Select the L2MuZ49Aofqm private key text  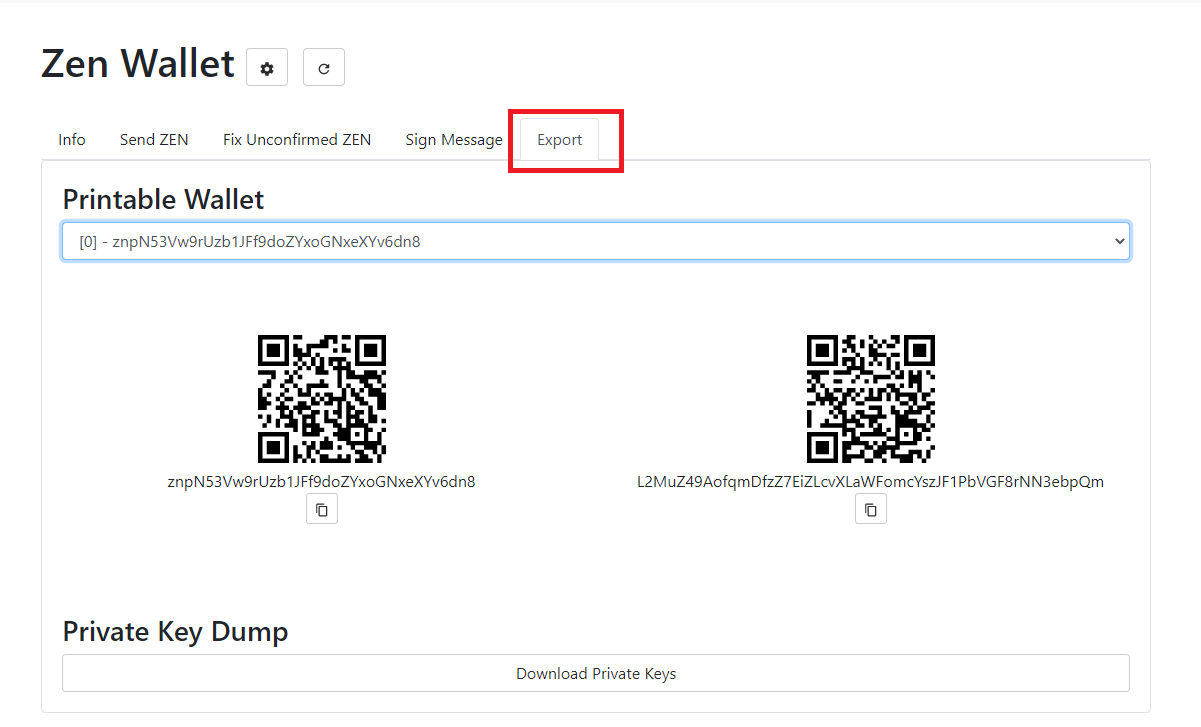pos(871,481)
